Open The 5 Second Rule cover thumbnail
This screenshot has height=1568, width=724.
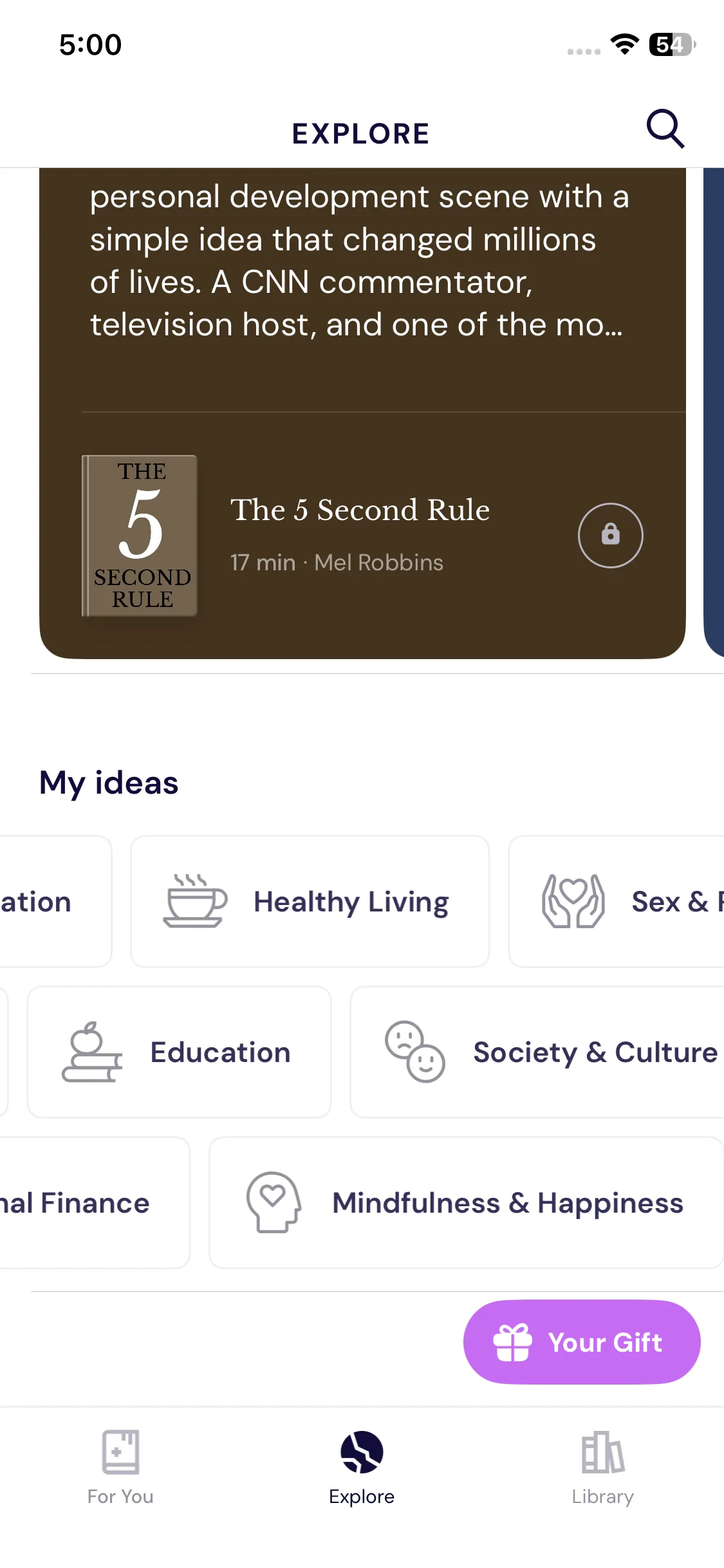[x=140, y=536]
